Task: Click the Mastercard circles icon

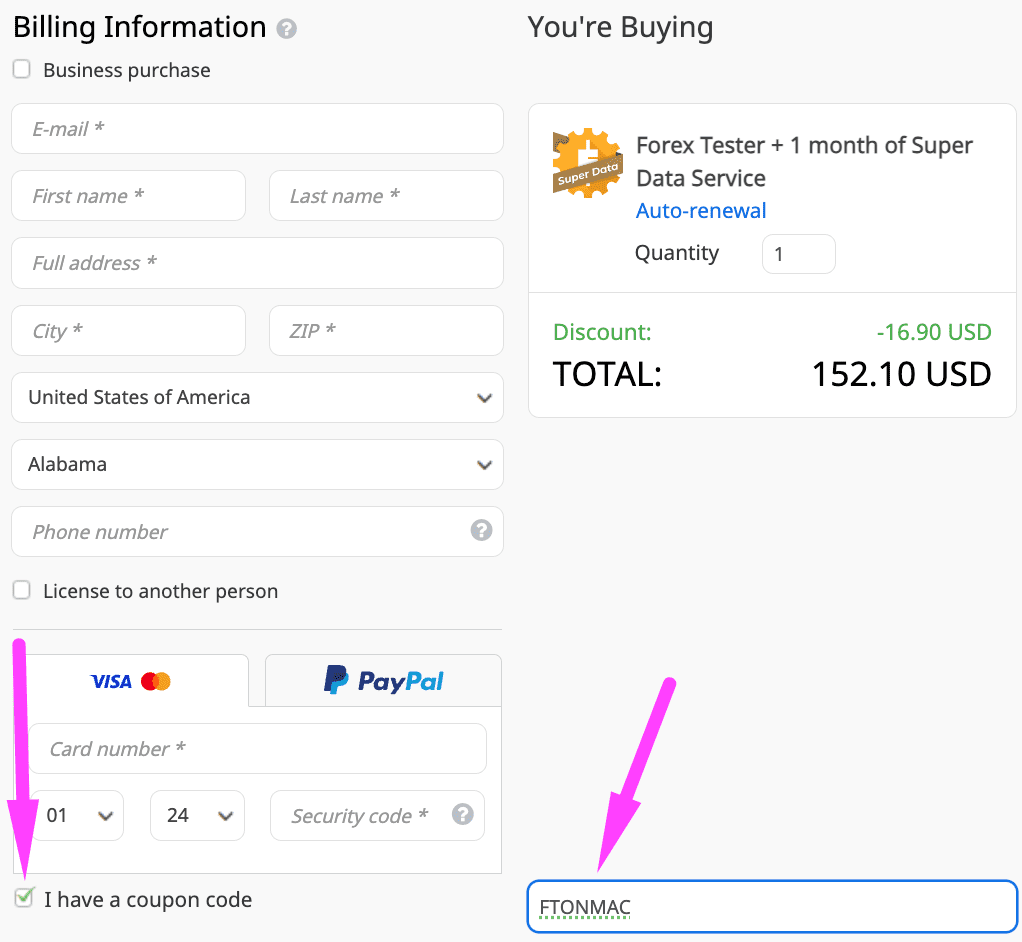Action: tap(155, 680)
